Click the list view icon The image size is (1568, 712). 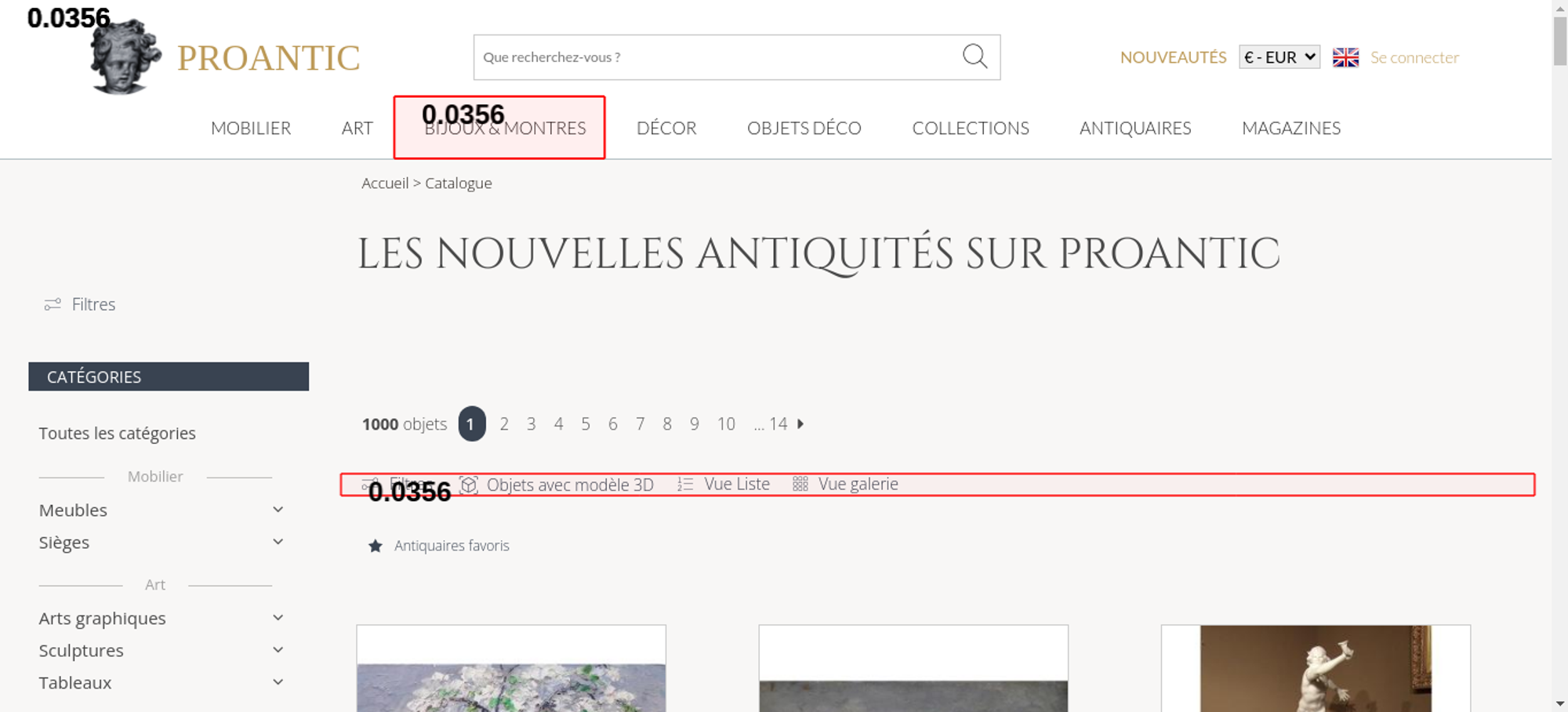685,485
